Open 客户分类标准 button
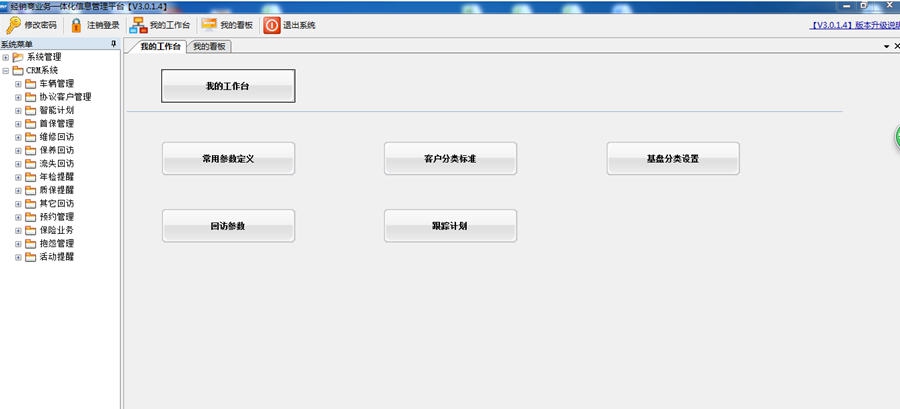900x409 pixels. pyautogui.click(x=451, y=159)
